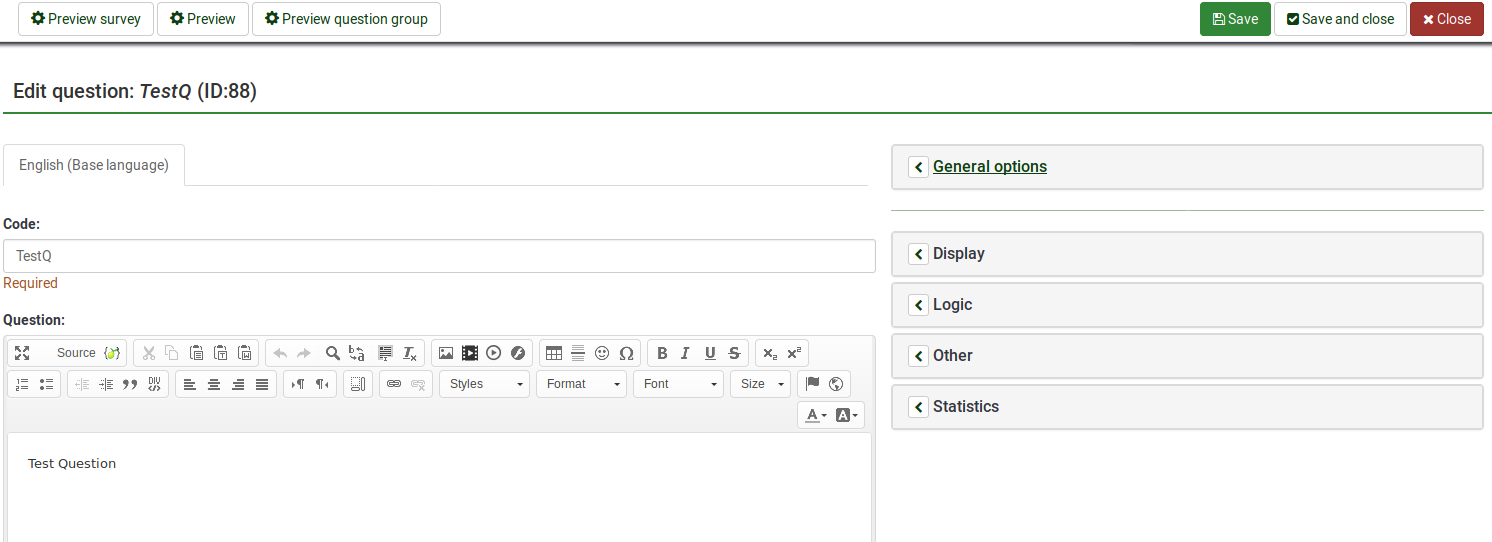This screenshot has width=1492, height=542.
Task: Click Preview survey button
Action: click(x=86, y=19)
